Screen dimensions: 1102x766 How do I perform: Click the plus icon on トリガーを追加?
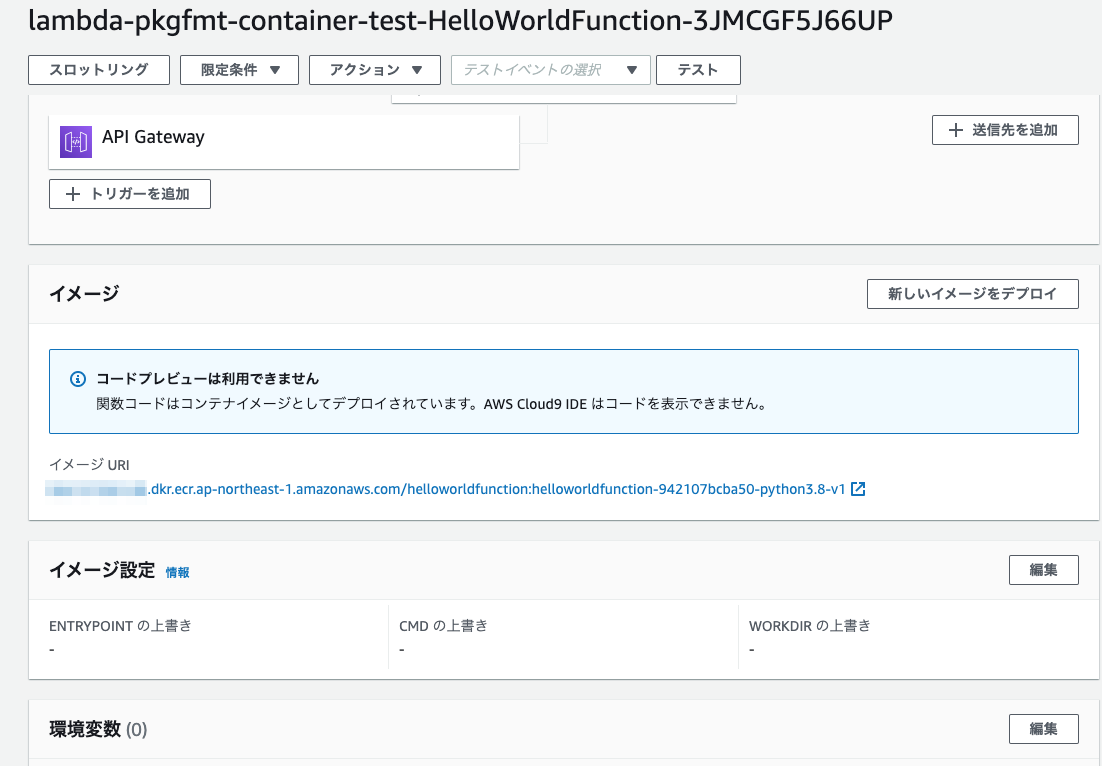point(72,193)
